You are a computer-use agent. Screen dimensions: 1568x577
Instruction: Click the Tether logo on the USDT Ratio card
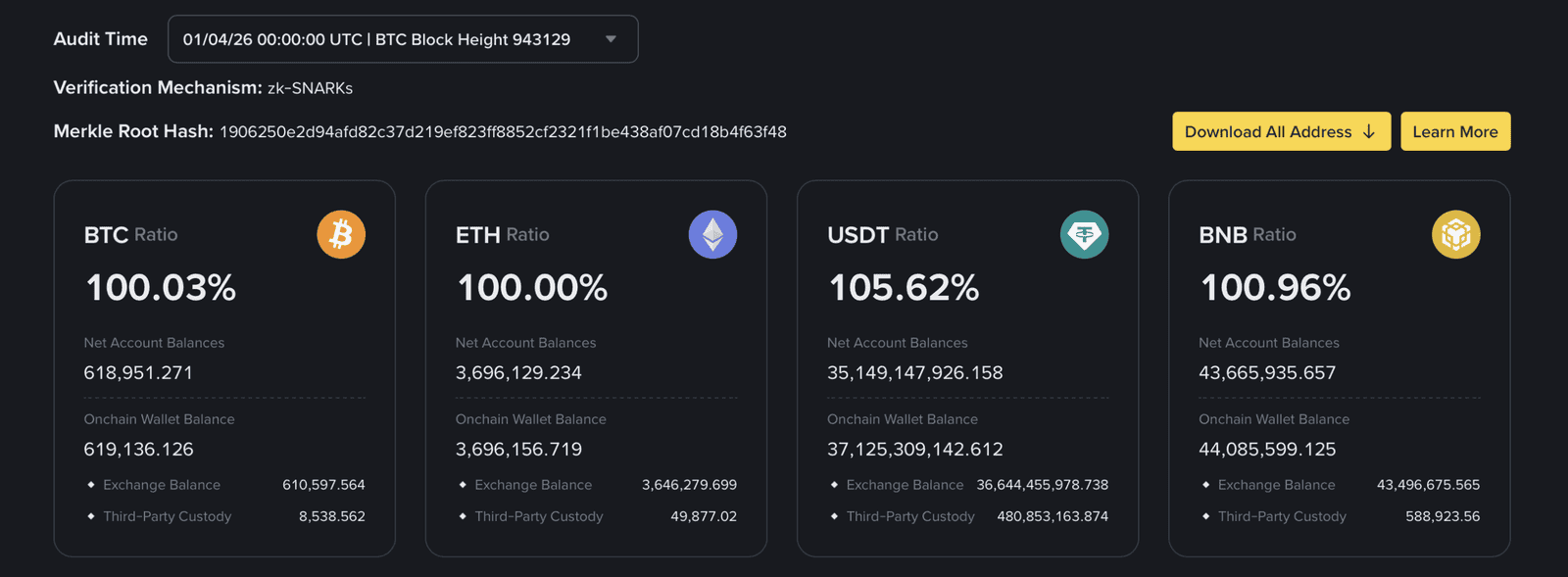[1084, 234]
